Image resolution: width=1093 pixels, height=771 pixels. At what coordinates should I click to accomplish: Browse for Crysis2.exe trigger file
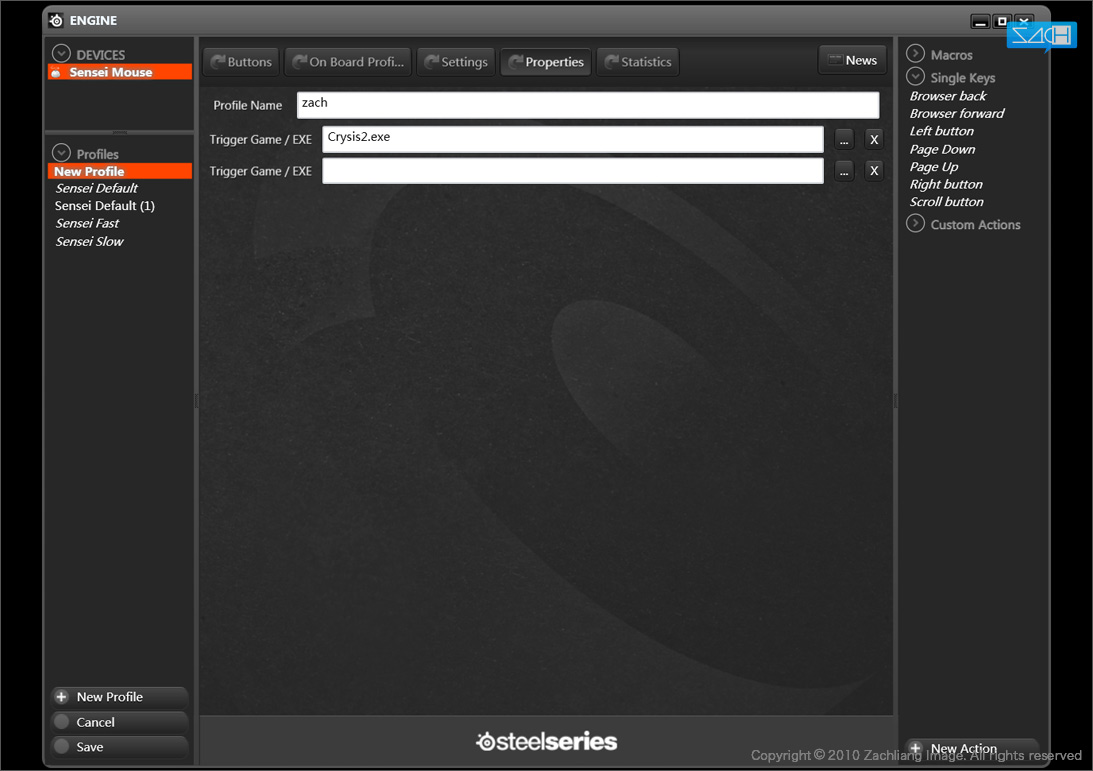844,139
